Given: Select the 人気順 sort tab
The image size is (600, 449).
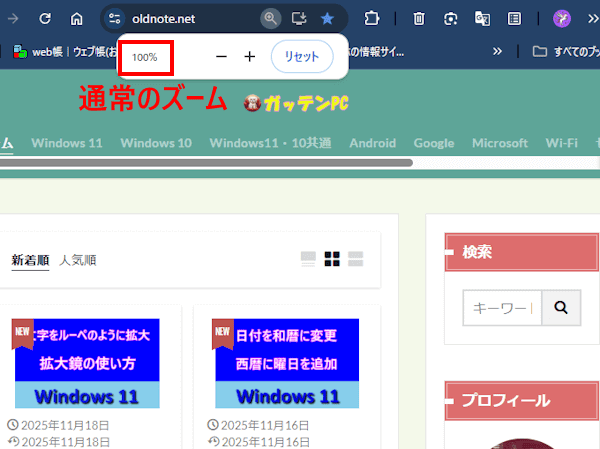Looking at the screenshot, I should 78,260.
